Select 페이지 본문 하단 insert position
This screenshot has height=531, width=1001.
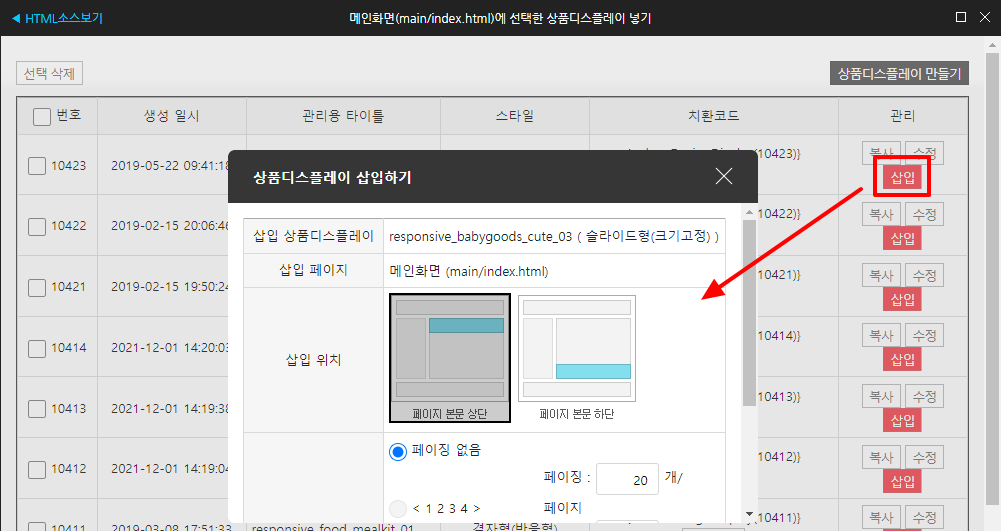[576, 358]
